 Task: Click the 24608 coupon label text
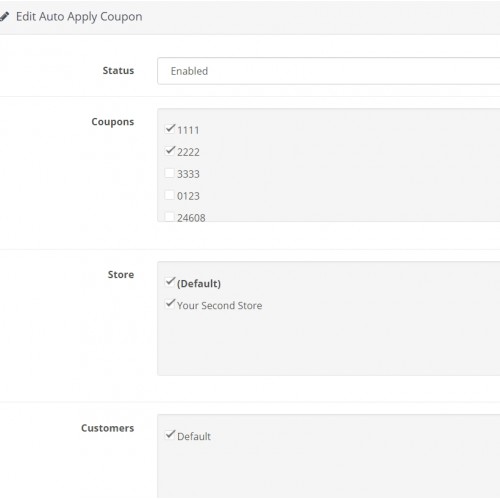tap(191, 218)
